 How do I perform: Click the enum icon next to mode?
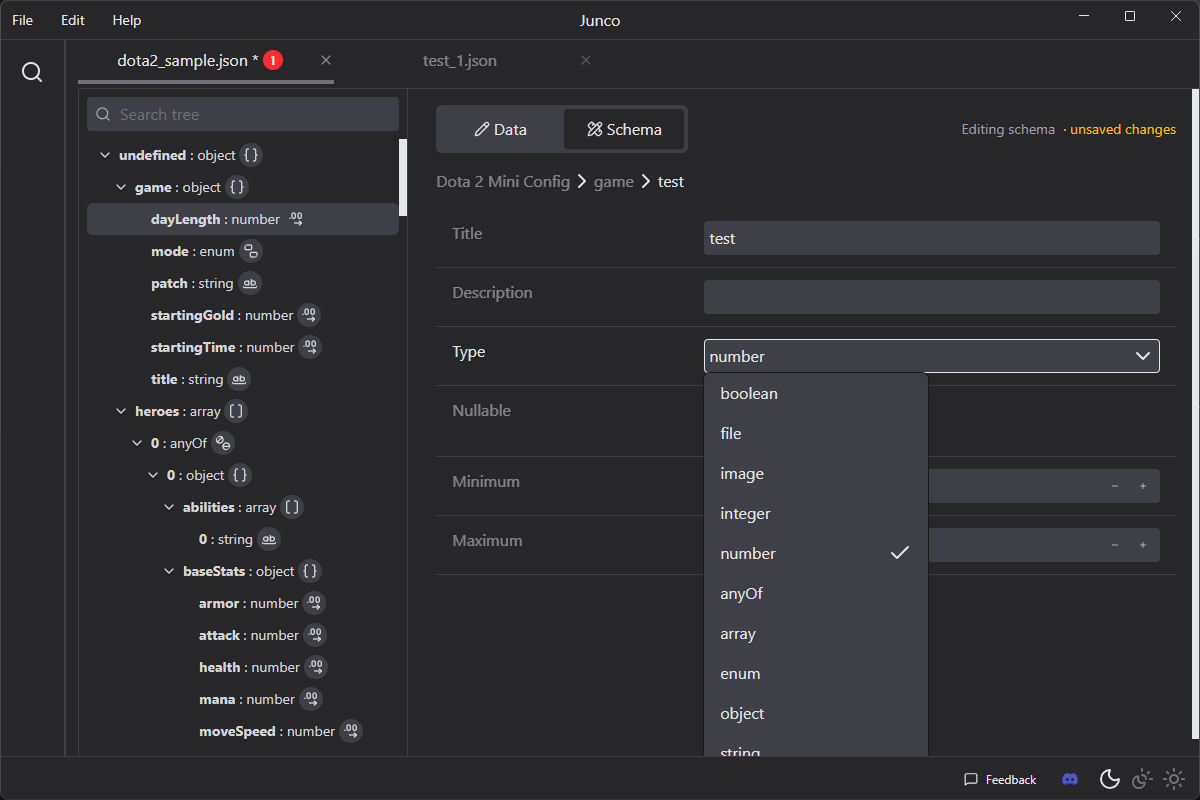click(251, 251)
